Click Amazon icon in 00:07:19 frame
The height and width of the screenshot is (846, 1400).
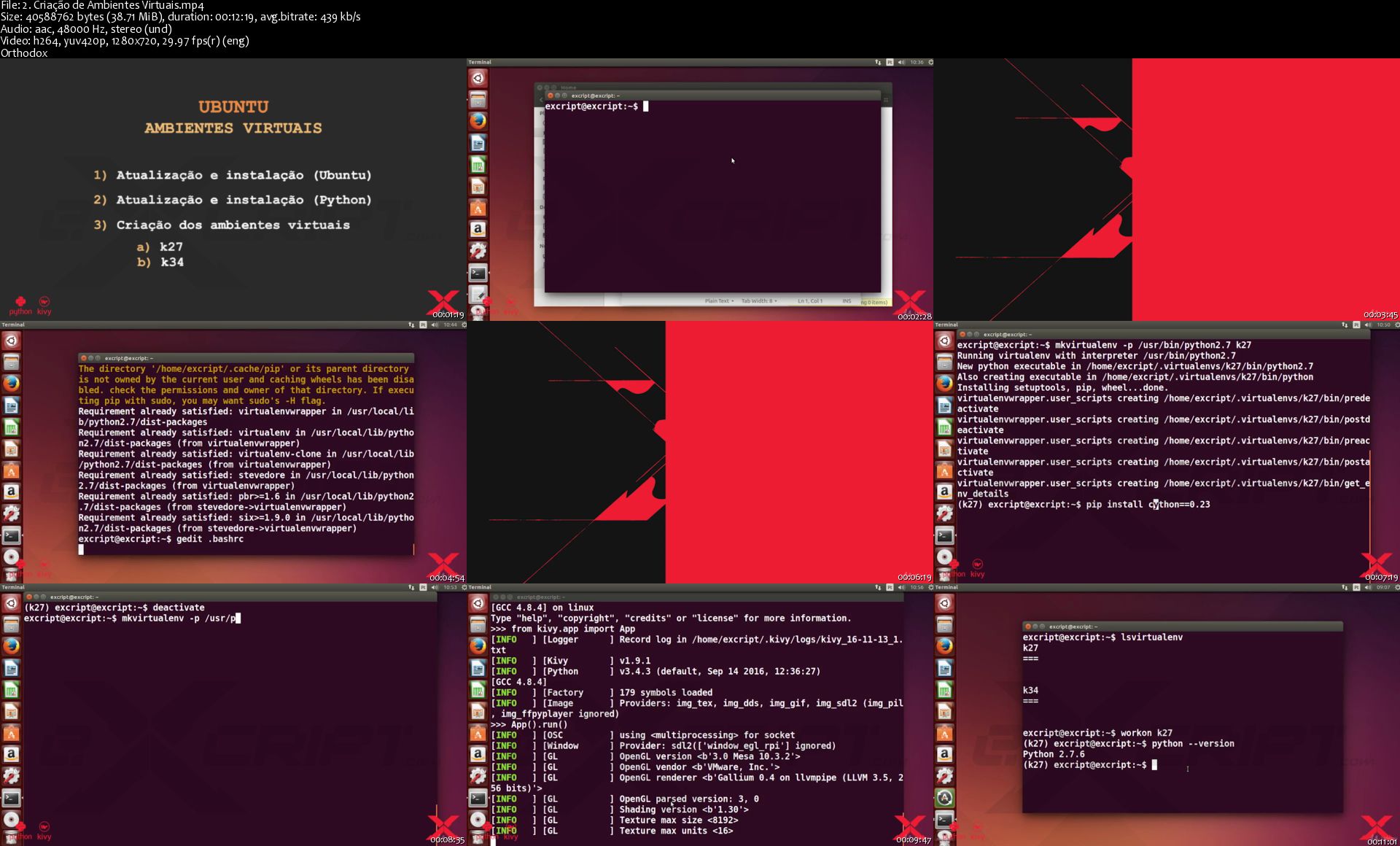(x=944, y=492)
